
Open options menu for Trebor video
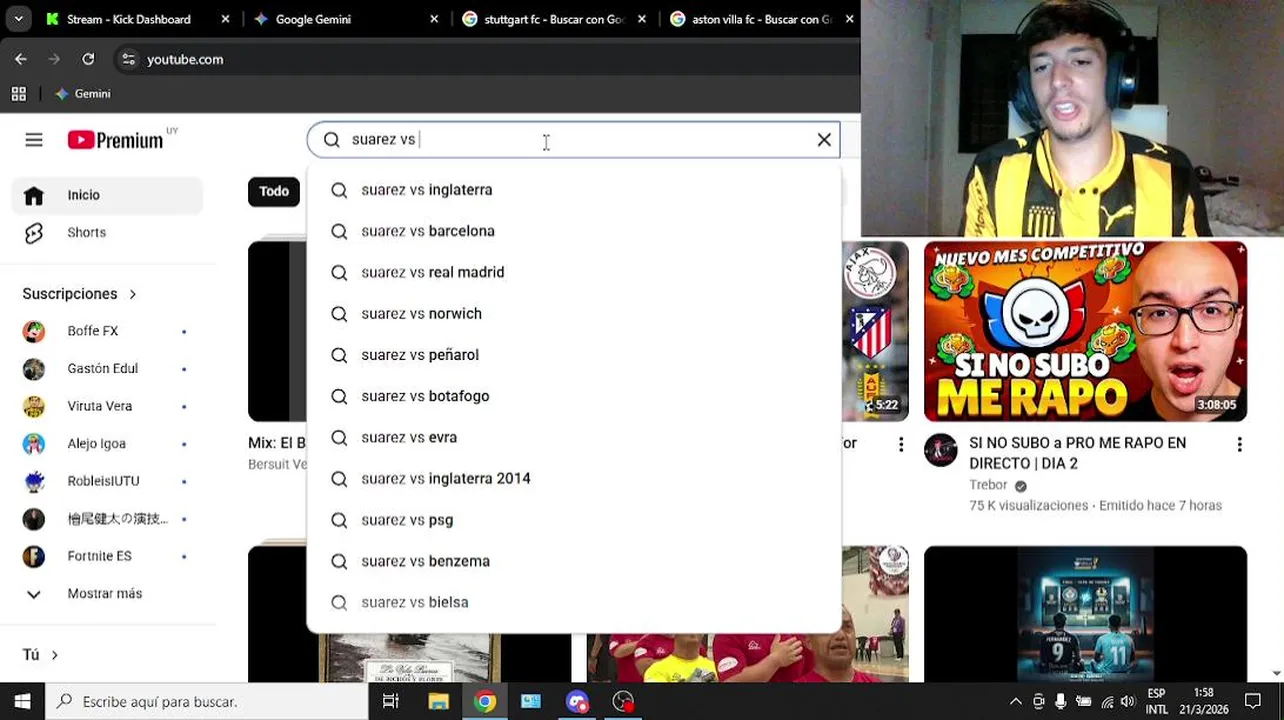[x=1239, y=444]
